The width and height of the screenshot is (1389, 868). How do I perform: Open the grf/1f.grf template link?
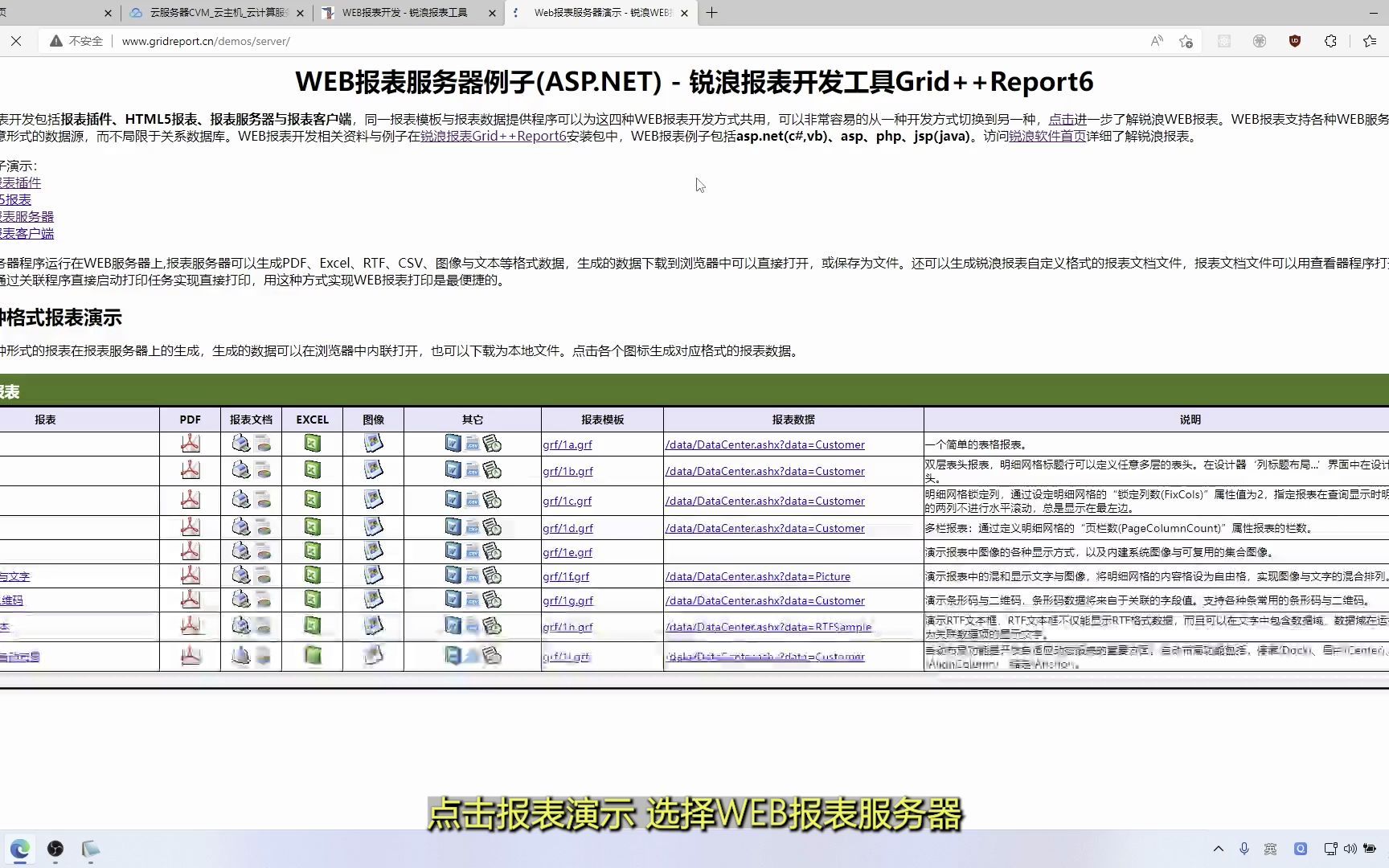(x=566, y=576)
